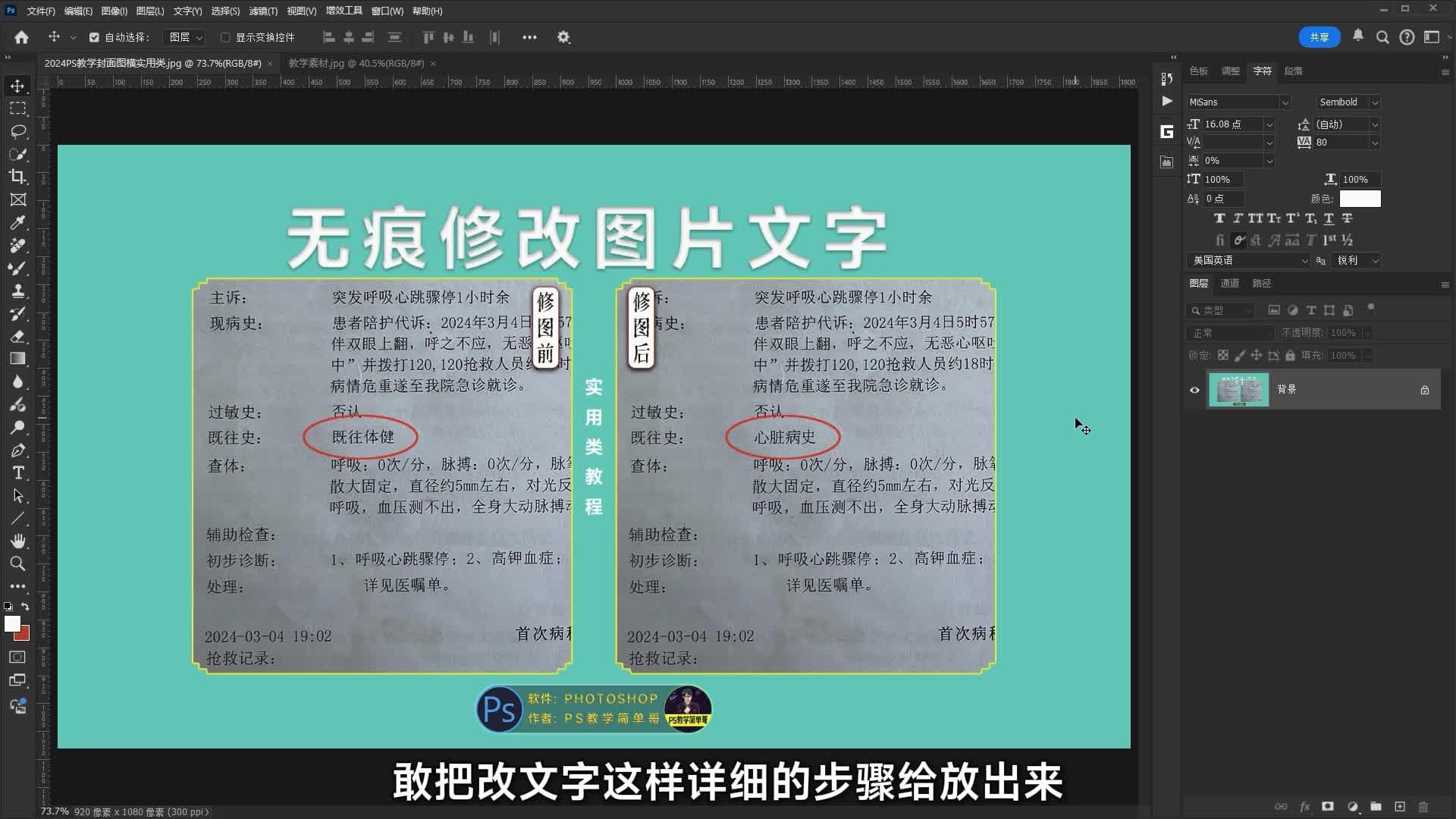Click the Home icon in options bar

(21, 37)
